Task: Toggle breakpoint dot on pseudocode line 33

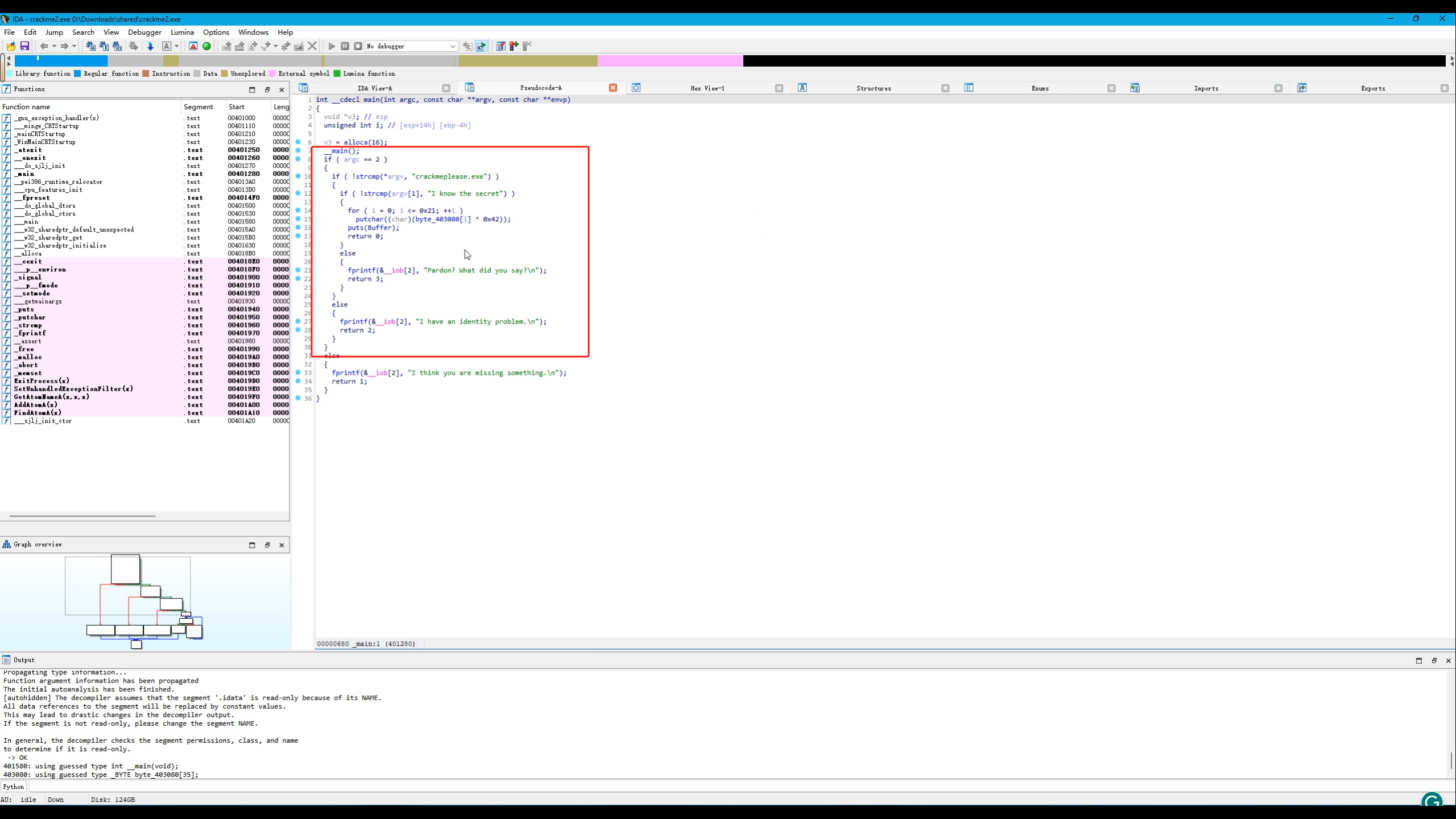Action: coord(298,373)
